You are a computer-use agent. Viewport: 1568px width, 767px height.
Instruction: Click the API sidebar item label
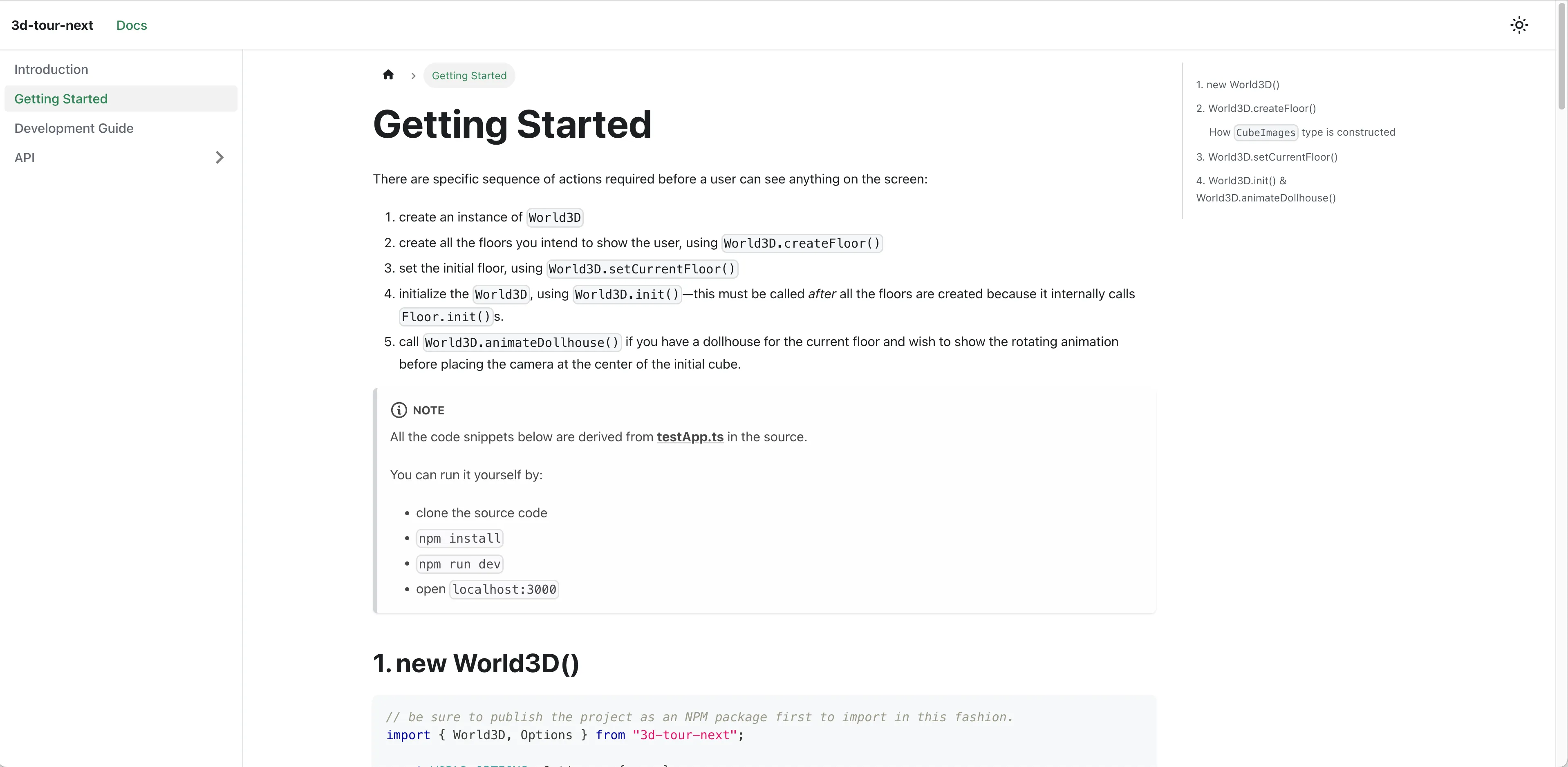[25, 158]
